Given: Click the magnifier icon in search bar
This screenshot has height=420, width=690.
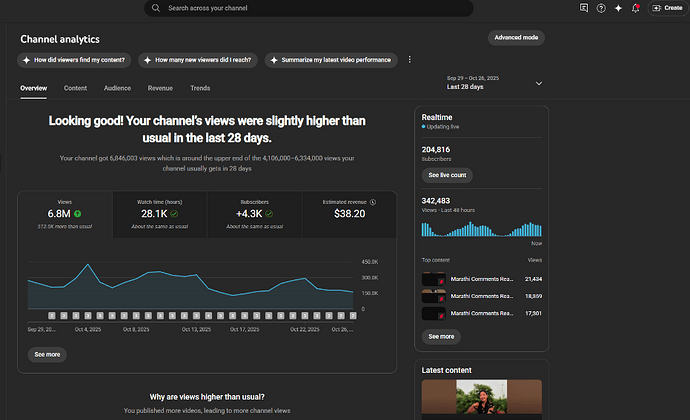Looking at the screenshot, I should [156, 8].
